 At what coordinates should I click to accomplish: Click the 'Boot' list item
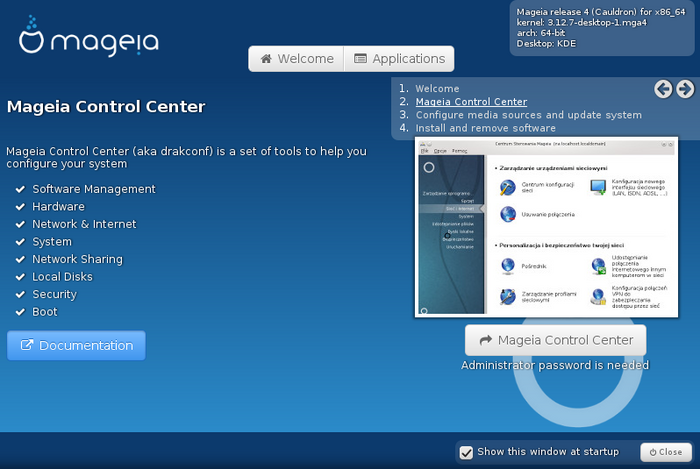click(45, 312)
